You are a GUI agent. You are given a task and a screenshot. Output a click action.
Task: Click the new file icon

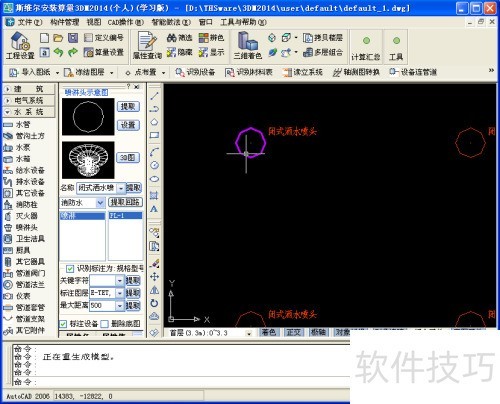click(44, 37)
